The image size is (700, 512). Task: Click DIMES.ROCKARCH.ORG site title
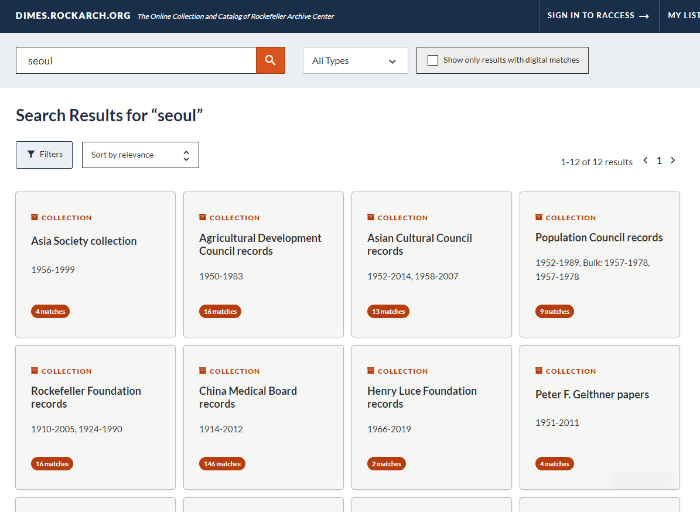pos(73,16)
